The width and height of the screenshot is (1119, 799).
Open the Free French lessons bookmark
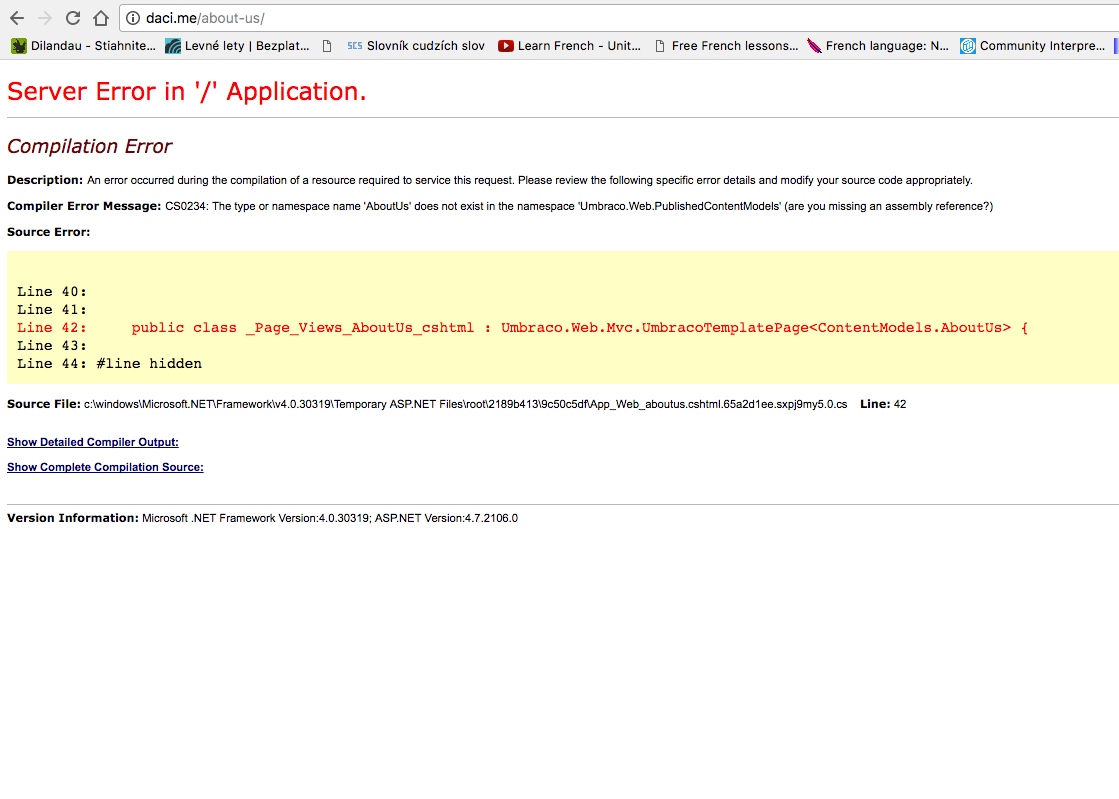pyautogui.click(x=726, y=46)
